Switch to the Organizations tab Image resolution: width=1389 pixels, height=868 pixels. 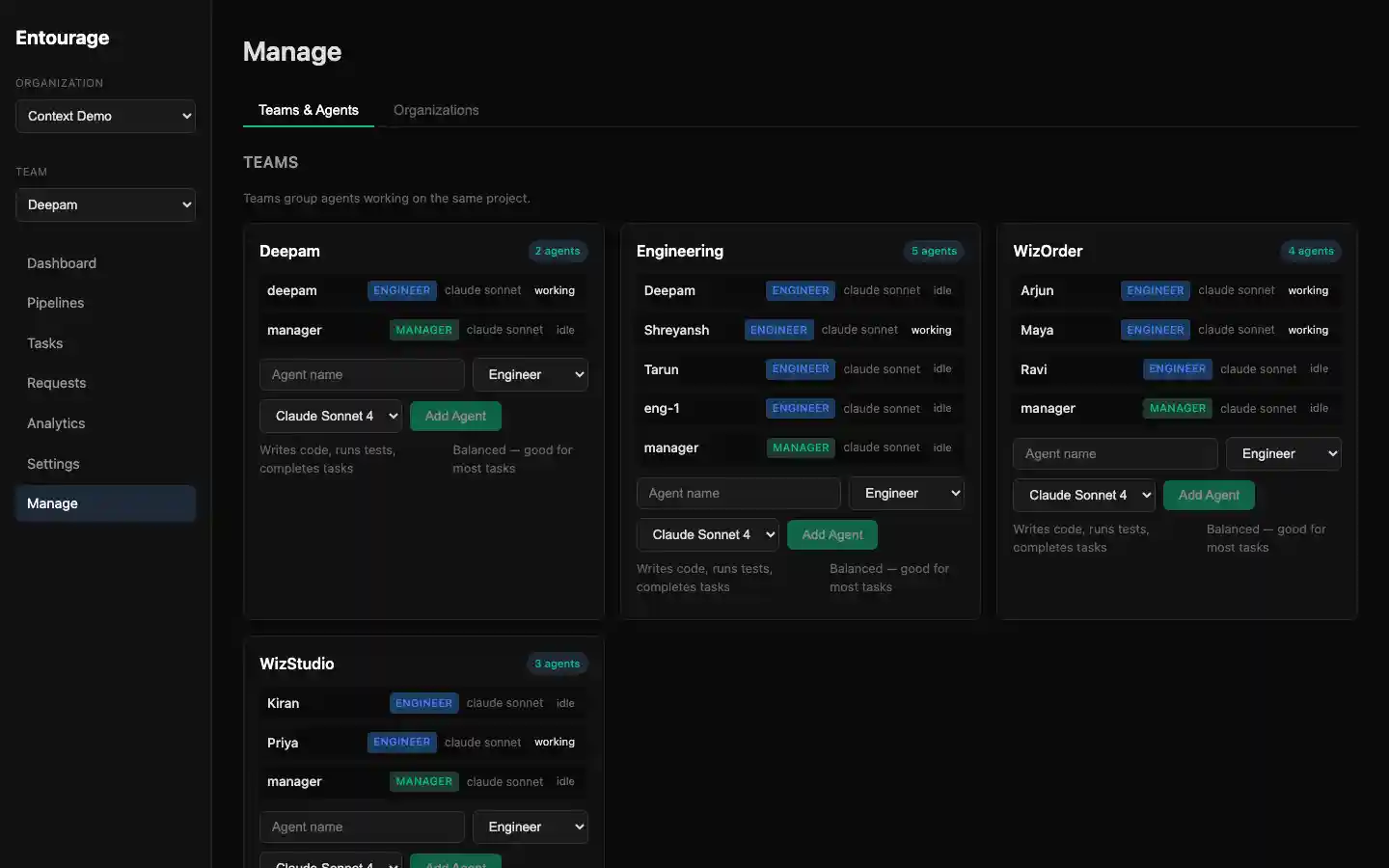[436, 110]
